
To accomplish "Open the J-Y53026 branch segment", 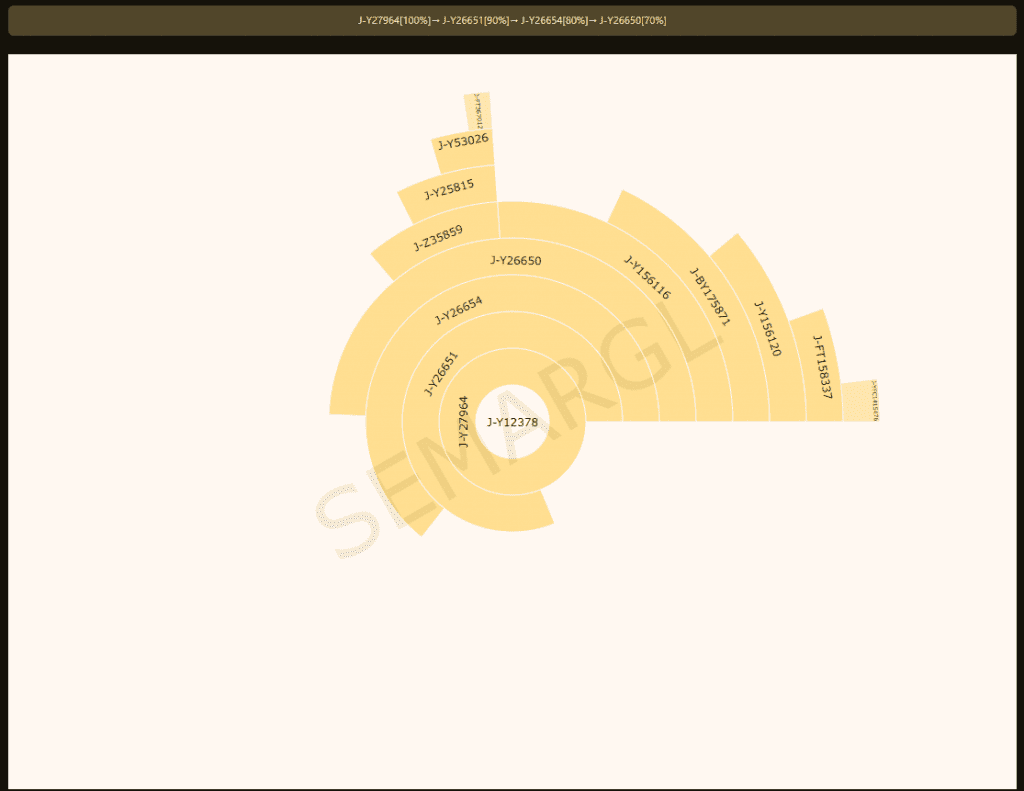I will click(x=460, y=143).
